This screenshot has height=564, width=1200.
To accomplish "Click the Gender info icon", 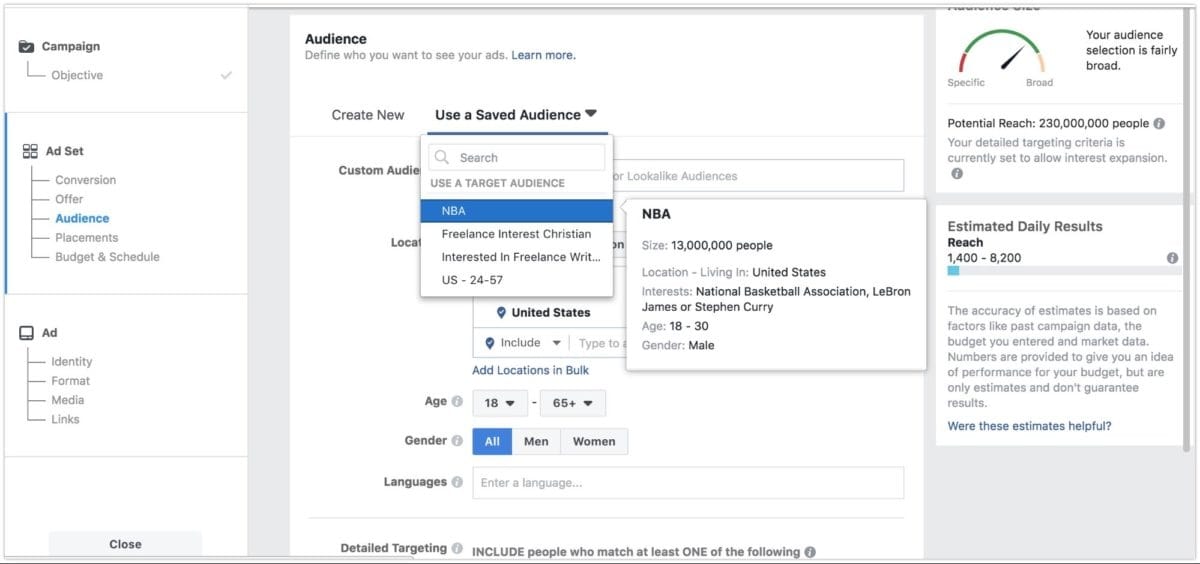I will click(457, 440).
